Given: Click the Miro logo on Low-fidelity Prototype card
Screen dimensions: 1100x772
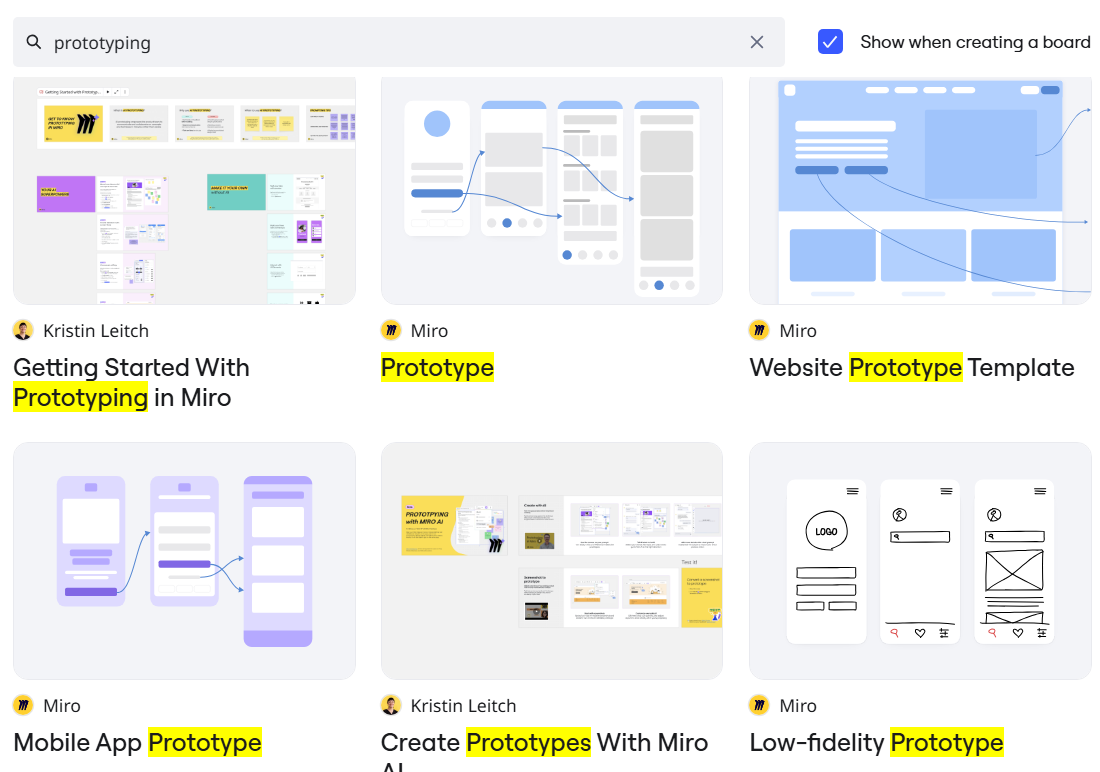Looking at the screenshot, I should pos(758,705).
